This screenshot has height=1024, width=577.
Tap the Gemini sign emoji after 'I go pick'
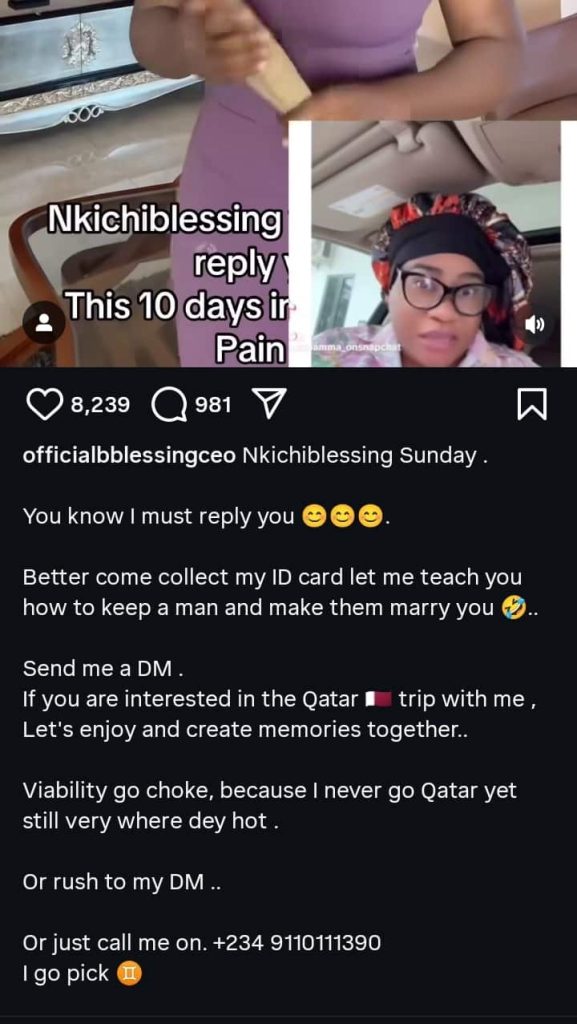[128, 975]
